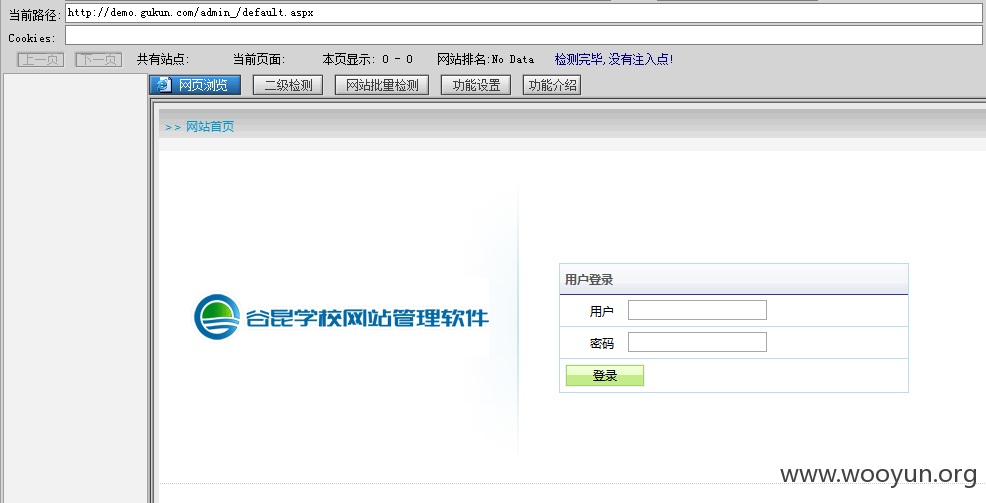Click the 当前页面 label

(x=259, y=60)
